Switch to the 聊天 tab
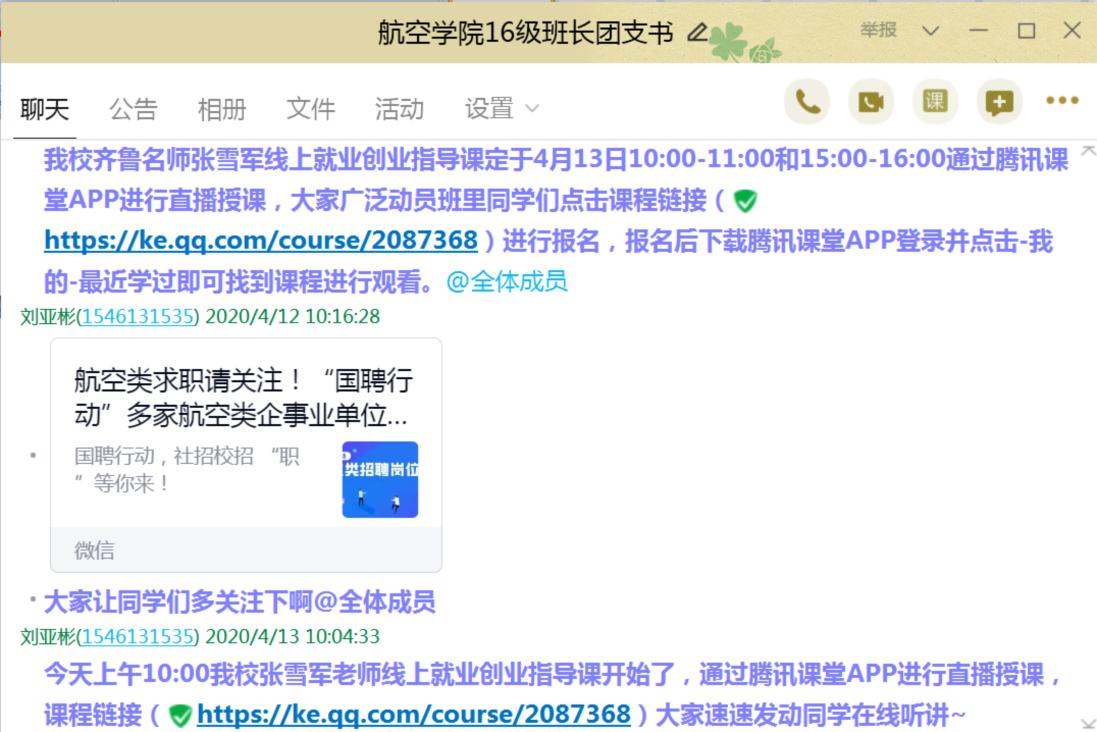The width and height of the screenshot is (1097, 732). click(x=45, y=109)
